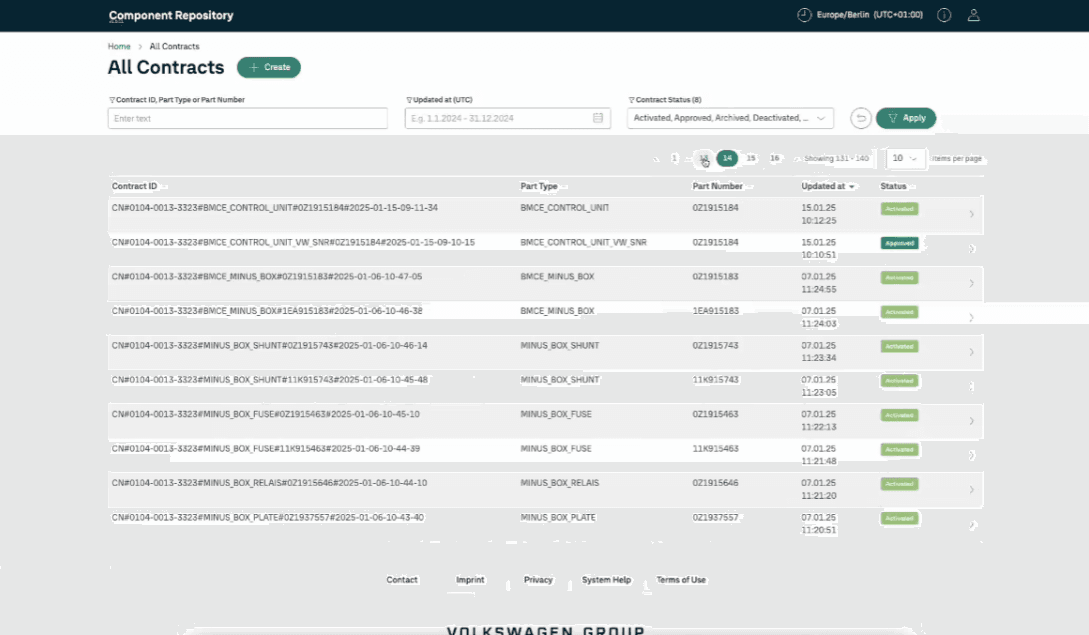The width and height of the screenshot is (1089, 635).
Task: Go to page 16
Action: 775,158
